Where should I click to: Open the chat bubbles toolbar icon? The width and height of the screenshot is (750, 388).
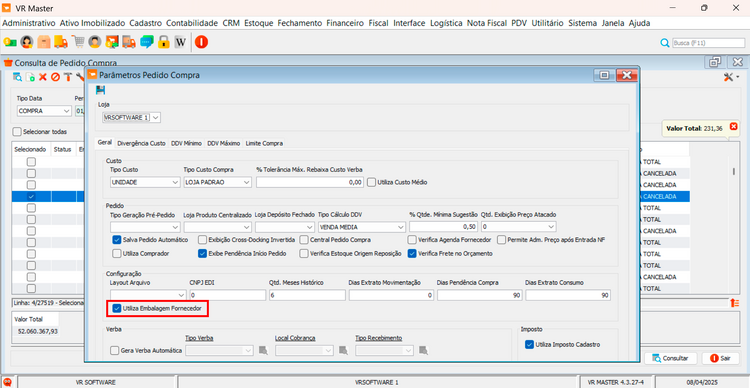[147, 42]
